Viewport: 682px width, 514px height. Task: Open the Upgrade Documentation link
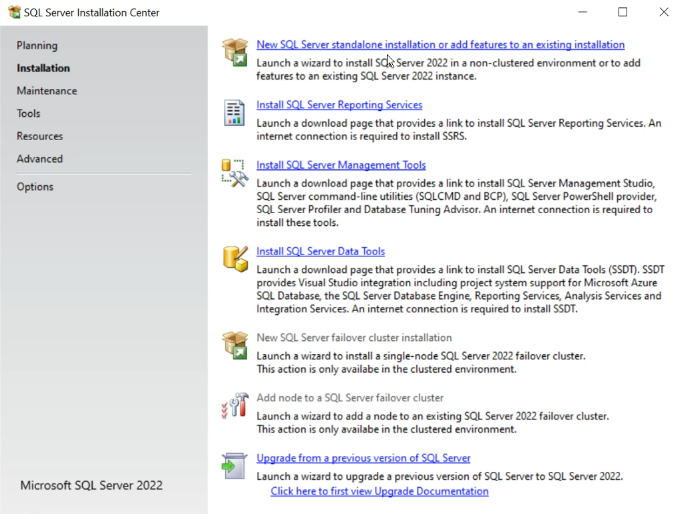pos(379,491)
